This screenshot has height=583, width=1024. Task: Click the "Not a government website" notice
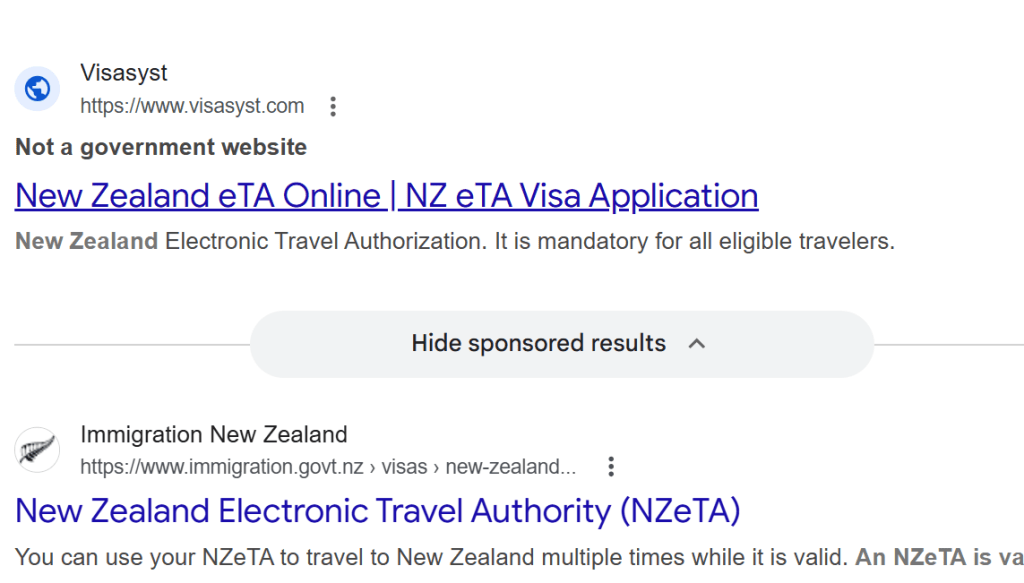(x=161, y=147)
